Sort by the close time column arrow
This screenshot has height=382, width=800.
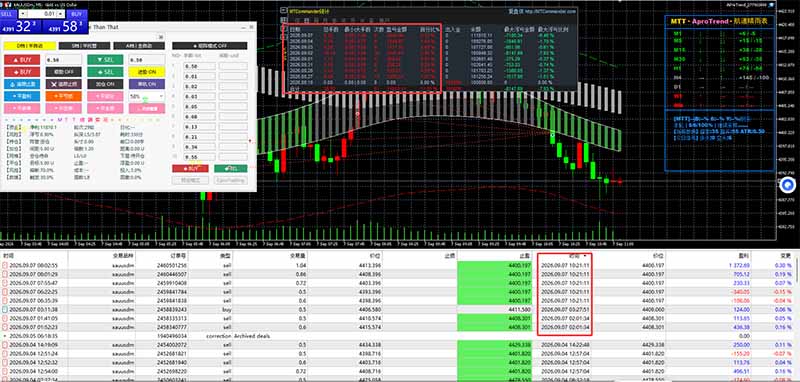tap(584, 256)
